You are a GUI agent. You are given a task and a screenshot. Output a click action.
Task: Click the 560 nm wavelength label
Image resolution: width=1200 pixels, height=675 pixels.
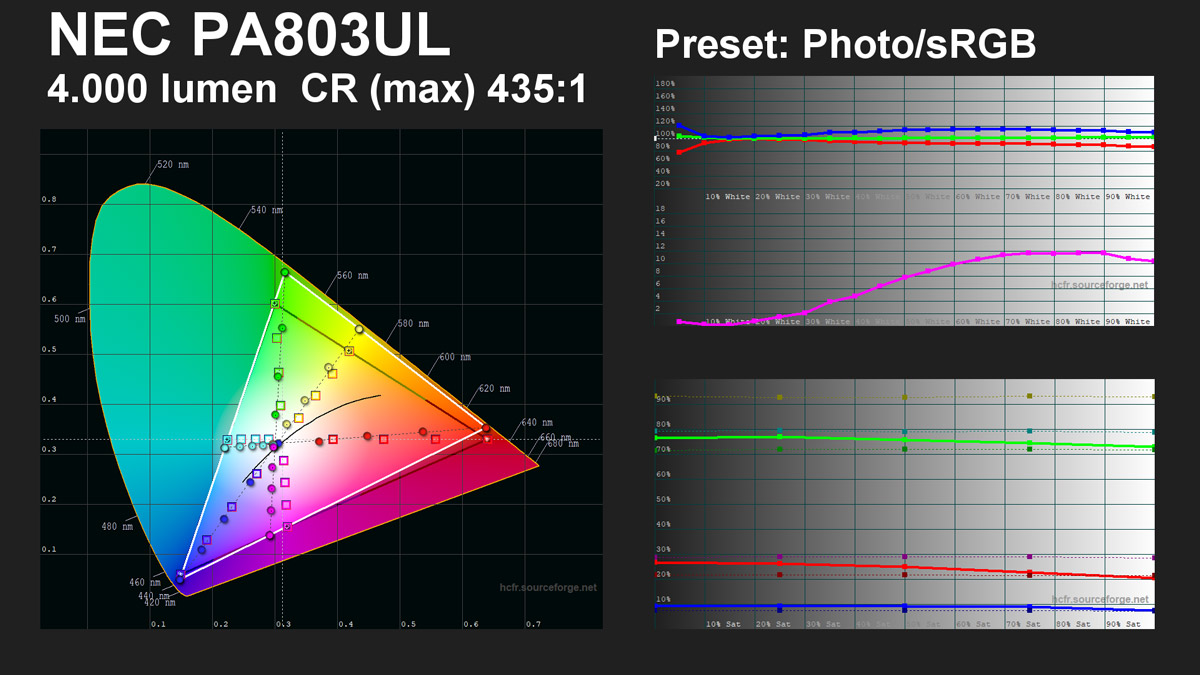tap(352, 275)
